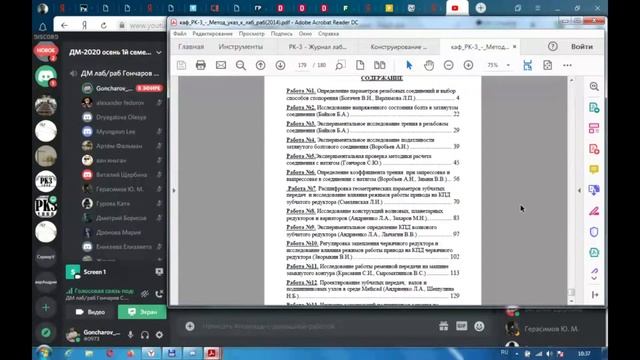This screenshot has width=640, height=360.
Task: Open the Редактирование menu
Action: pyautogui.click(x=212, y=34)
